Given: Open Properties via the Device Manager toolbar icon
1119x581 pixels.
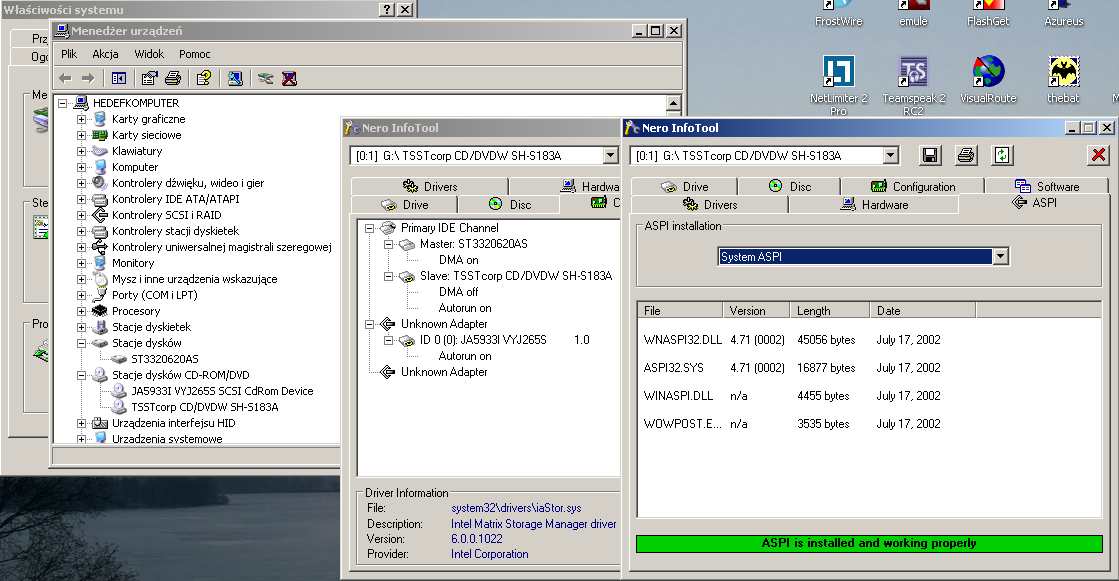Looking at the screenshot, I should [x=149, y=79].
